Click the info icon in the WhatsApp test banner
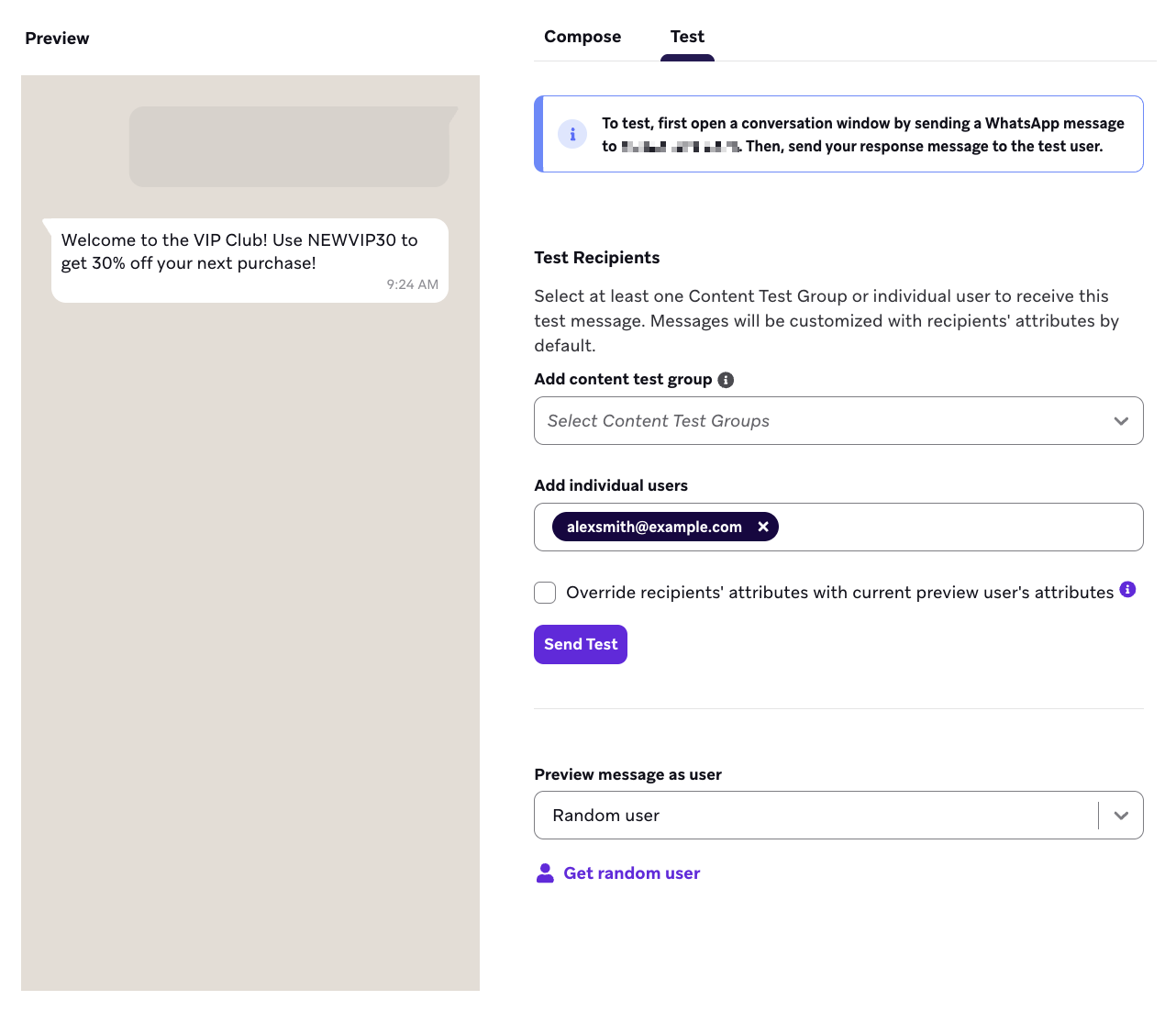 tap(572, 134)
